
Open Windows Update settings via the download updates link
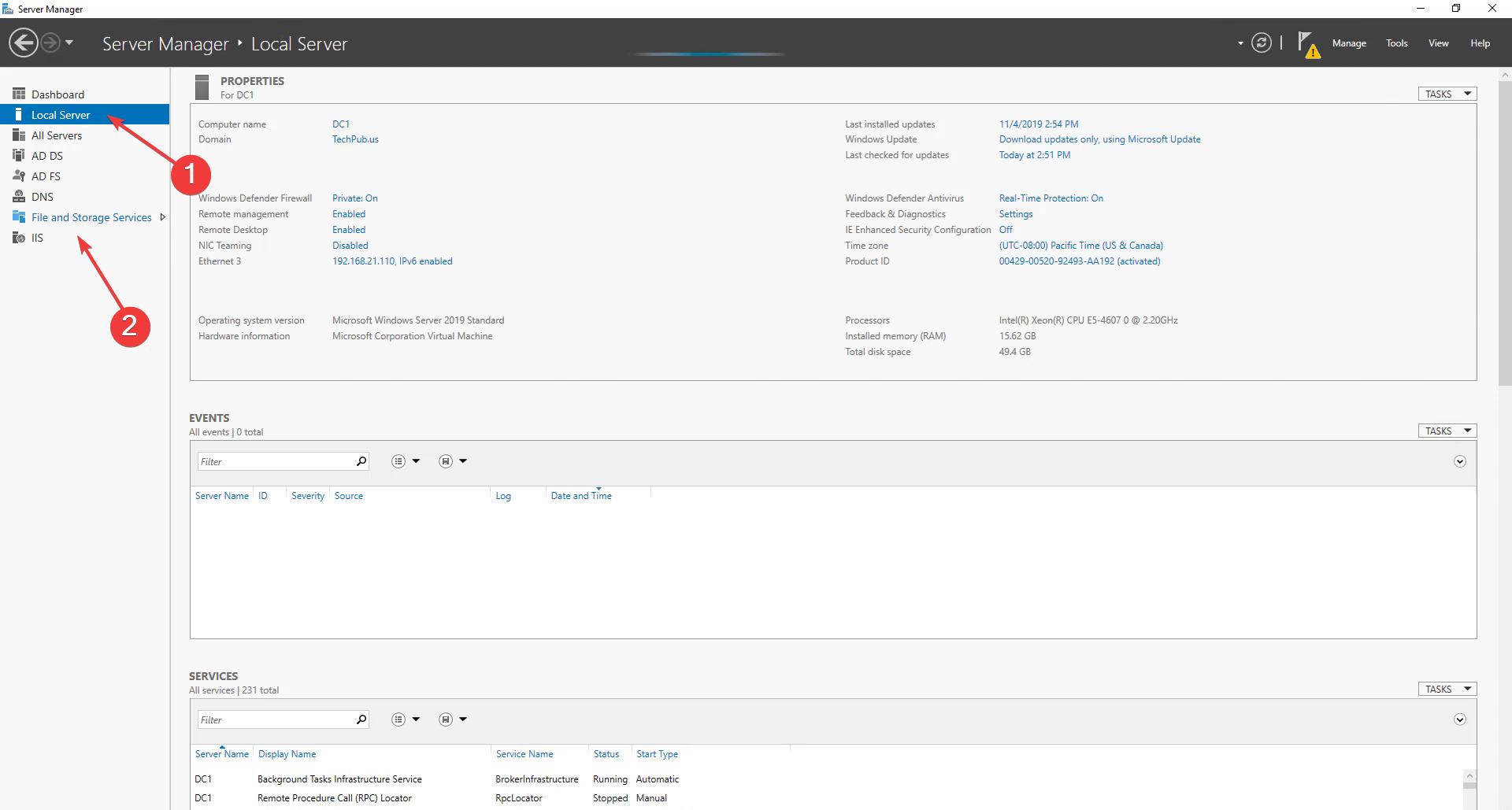coord(1099,139)
